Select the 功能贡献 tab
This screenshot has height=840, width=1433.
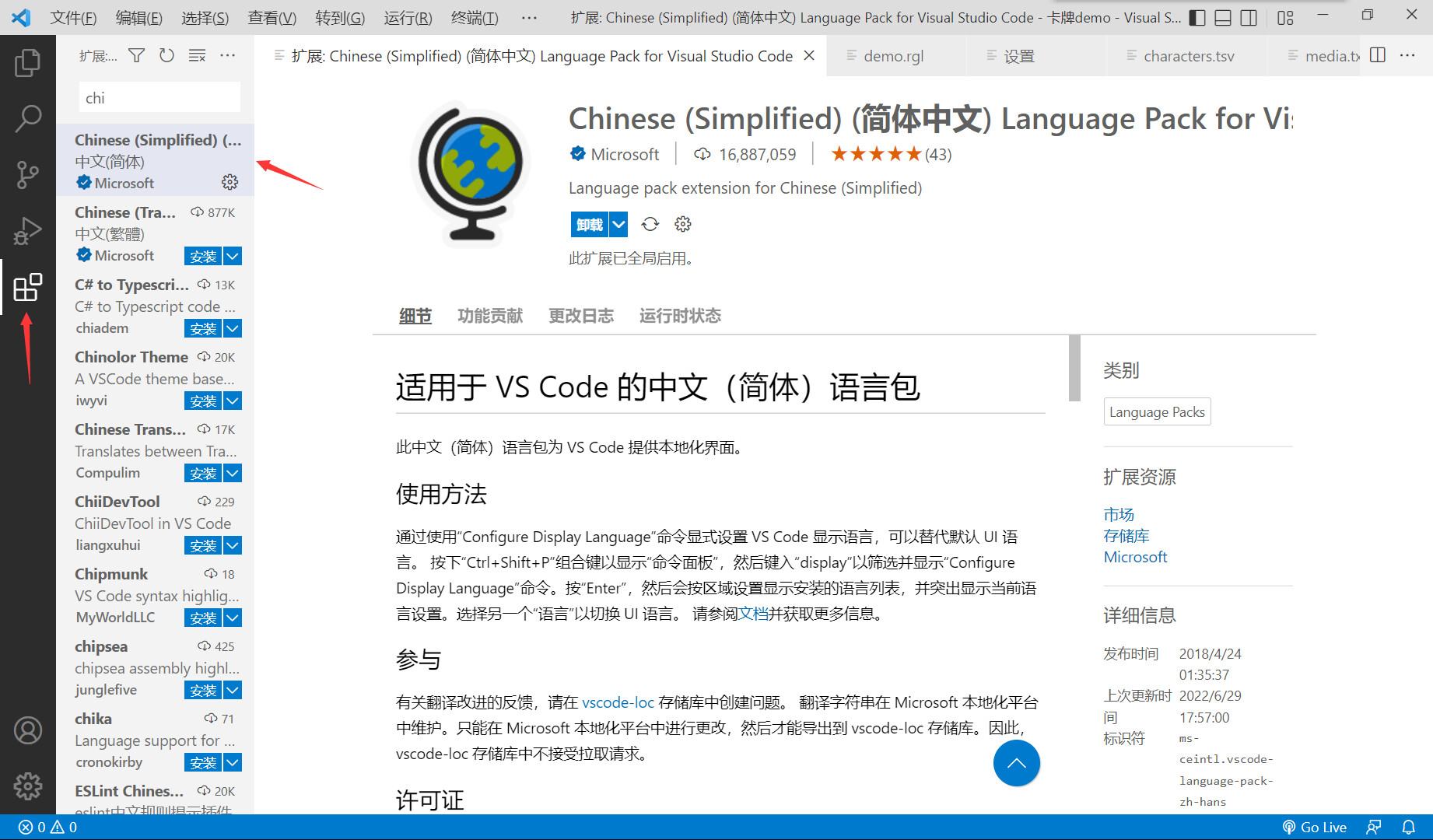coord(490,316)
